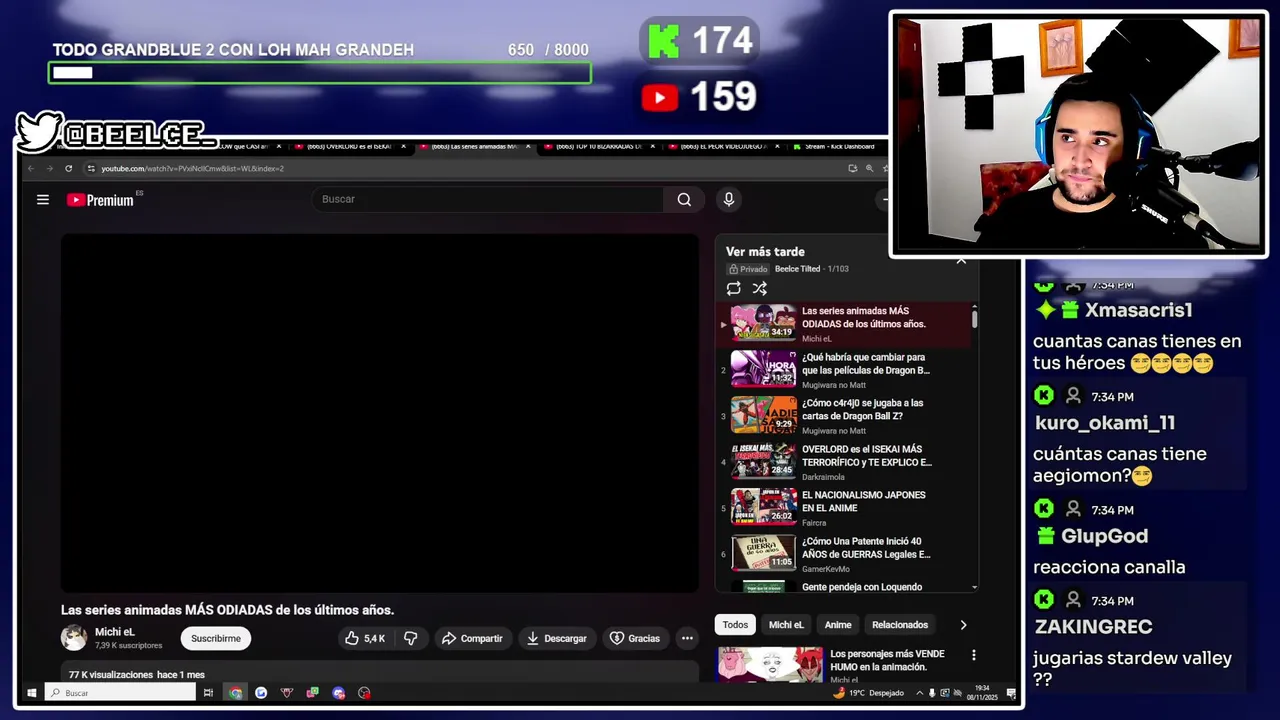Open Los personajes más VENDE HUMO thumbnail
This screenshot has width=1280, height=720.
pyautogui.click(x=770, y=665)
